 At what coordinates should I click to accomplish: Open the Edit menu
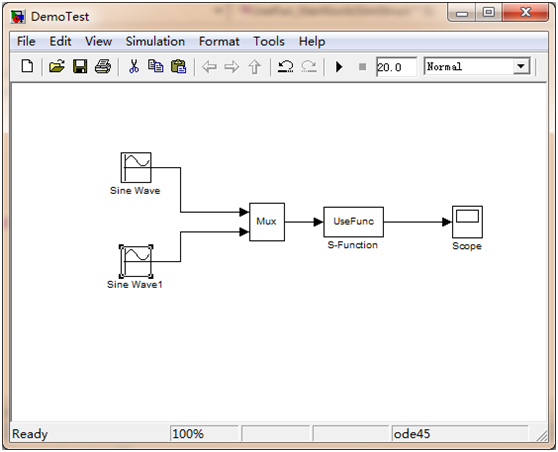pos(60,41)
